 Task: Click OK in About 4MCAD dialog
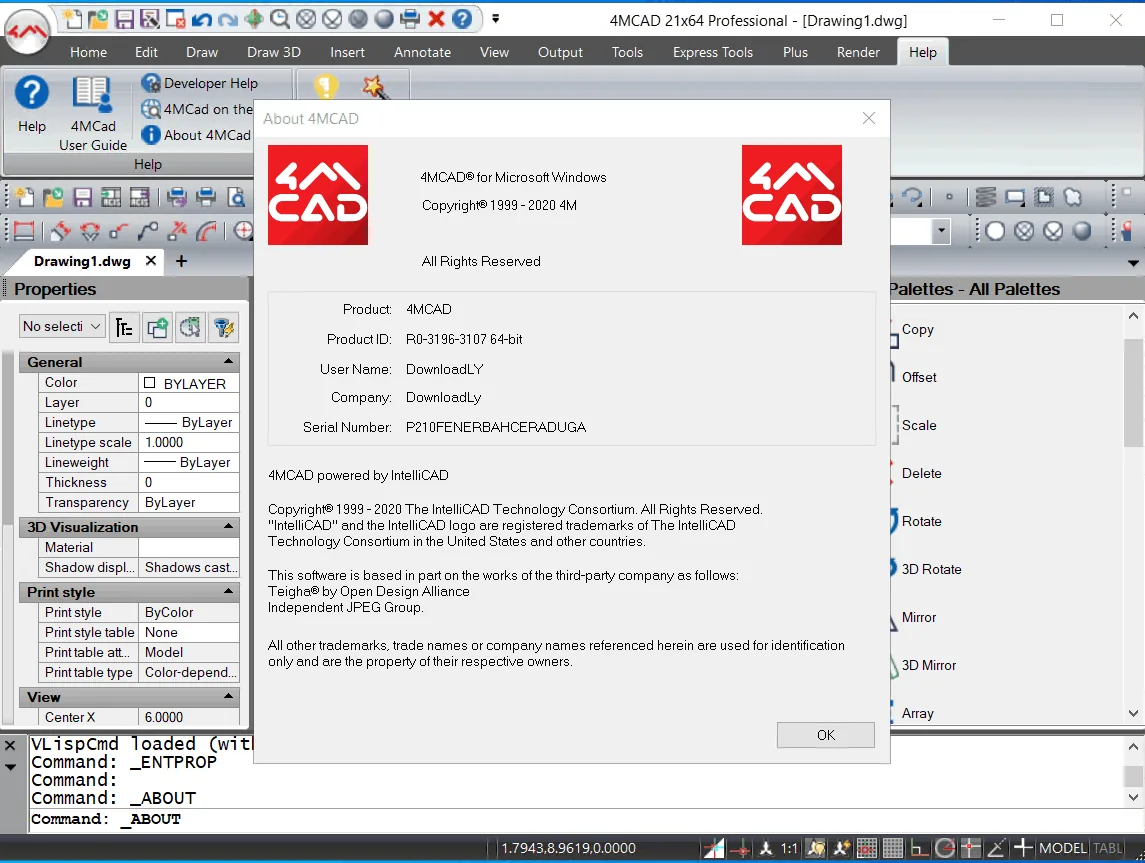point(825,735)
